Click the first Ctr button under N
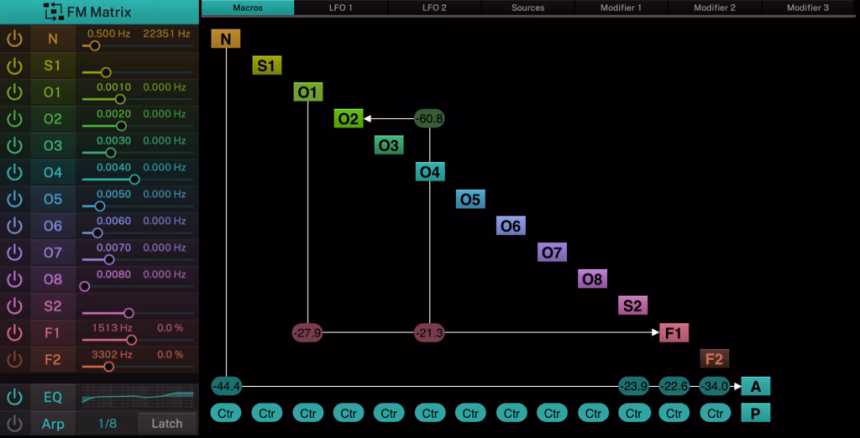 [x=227, y=412]
